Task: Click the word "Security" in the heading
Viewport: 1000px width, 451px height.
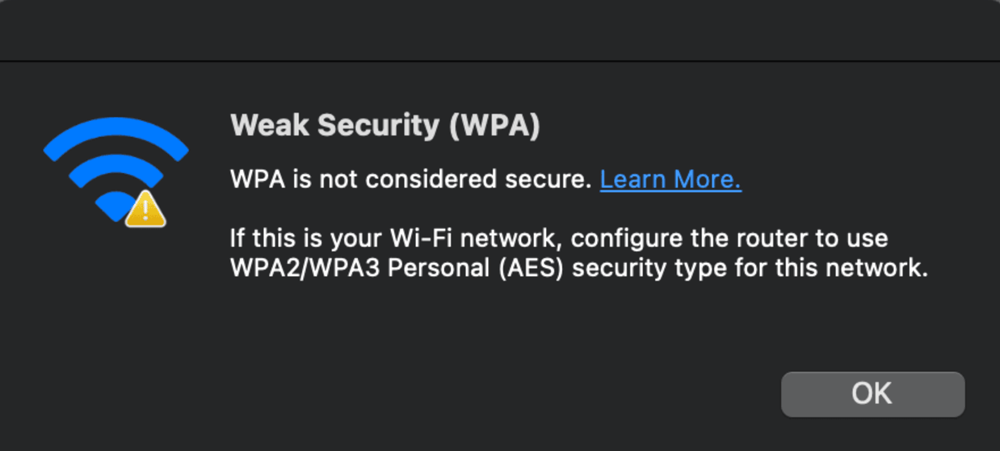Action: [378, 126]
